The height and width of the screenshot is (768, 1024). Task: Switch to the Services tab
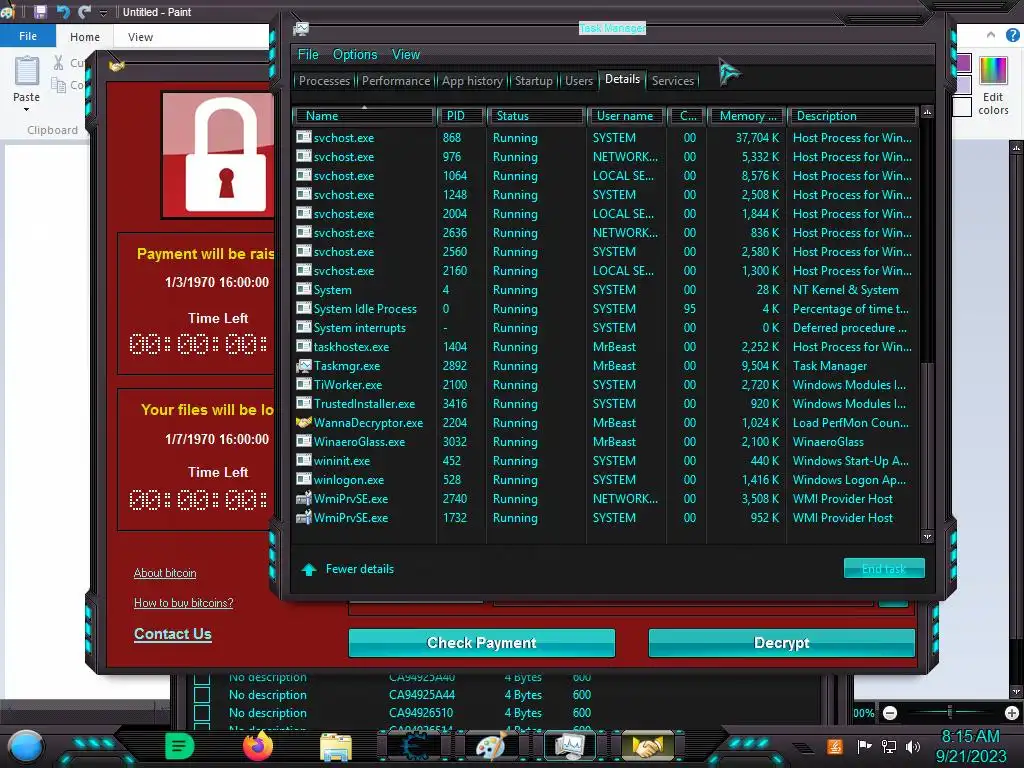[673, 81]
